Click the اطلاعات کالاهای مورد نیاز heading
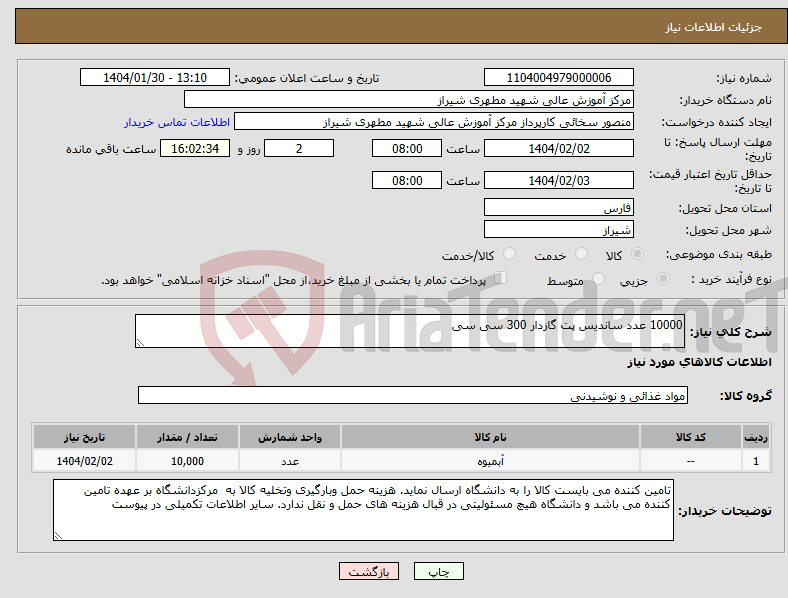 pos(699,362)
